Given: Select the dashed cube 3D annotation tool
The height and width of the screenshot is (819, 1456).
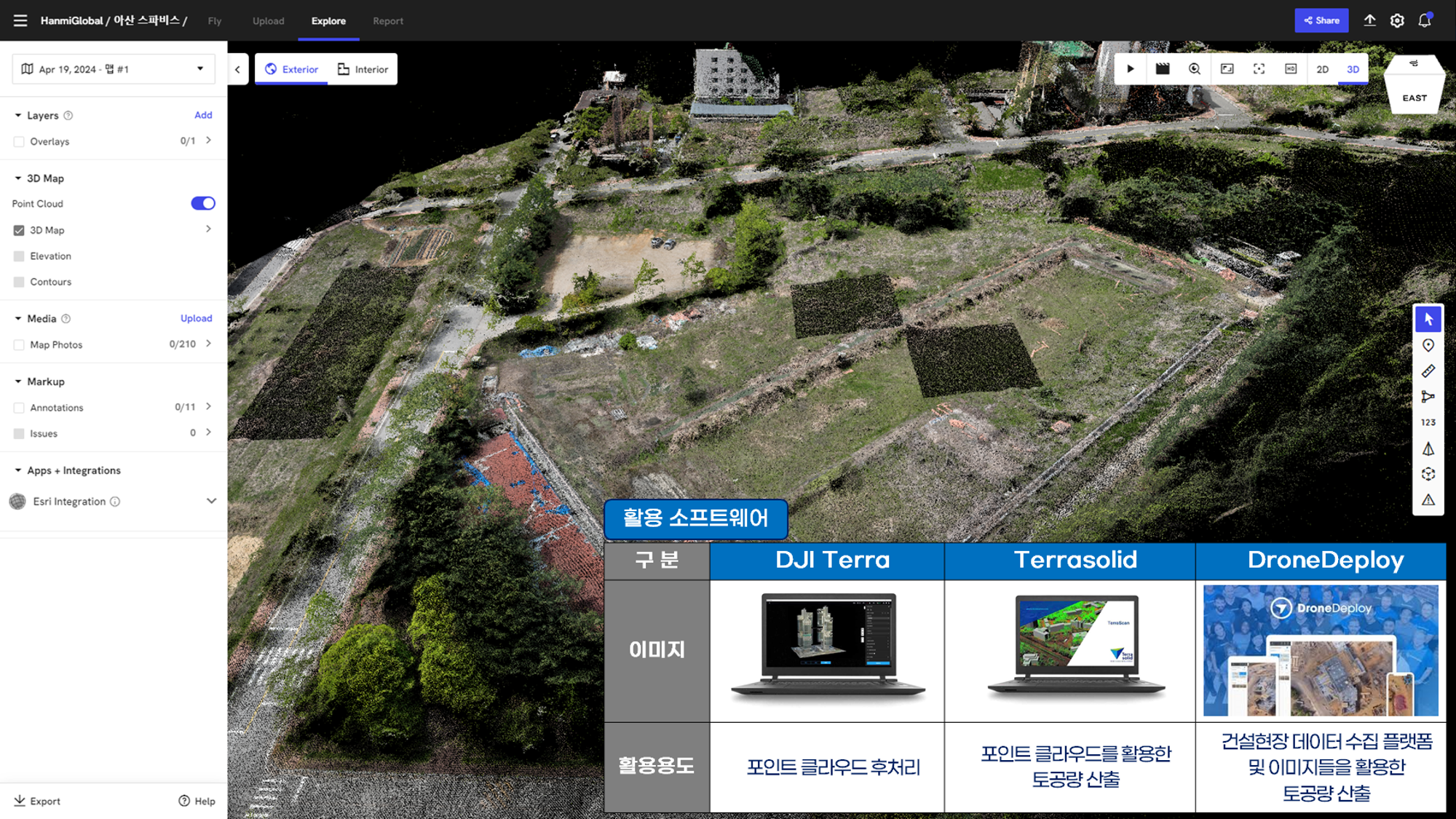Looking at the screenshot, I should tap(1428, 474).
